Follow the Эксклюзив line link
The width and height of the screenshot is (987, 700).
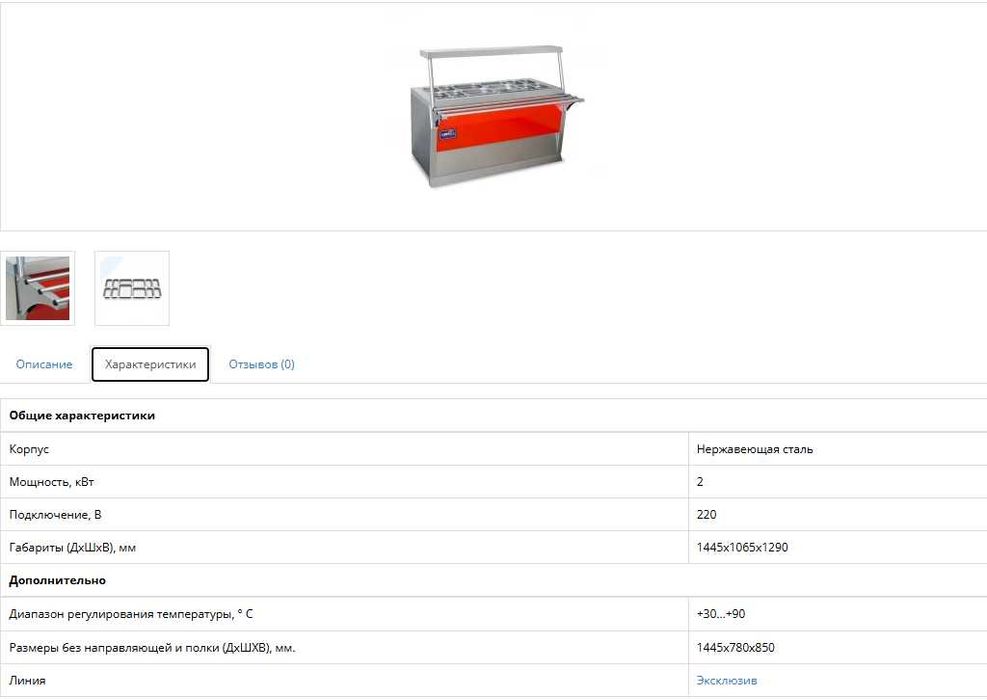pyautogui.click(x=727, y=680)
